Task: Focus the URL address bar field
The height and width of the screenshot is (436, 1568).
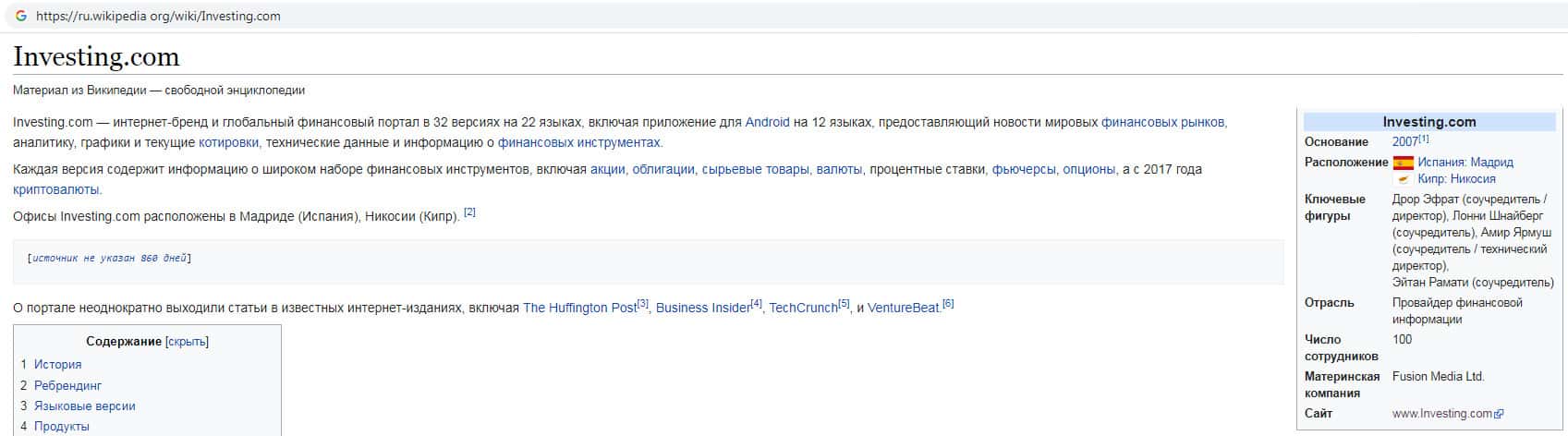Action: (x=785, y=16)
